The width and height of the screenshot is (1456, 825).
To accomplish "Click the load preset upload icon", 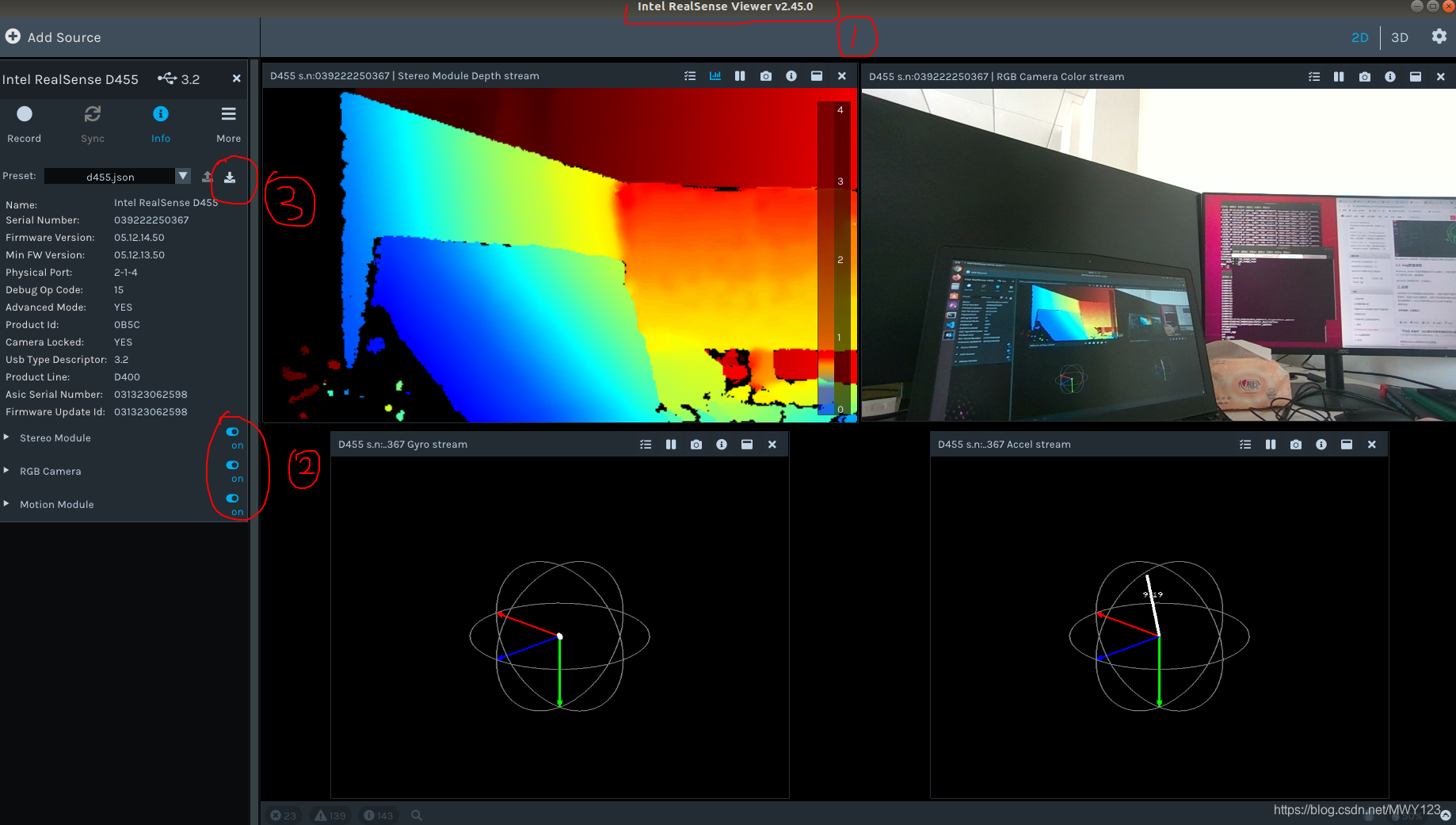I will click(x=208, y=177).
